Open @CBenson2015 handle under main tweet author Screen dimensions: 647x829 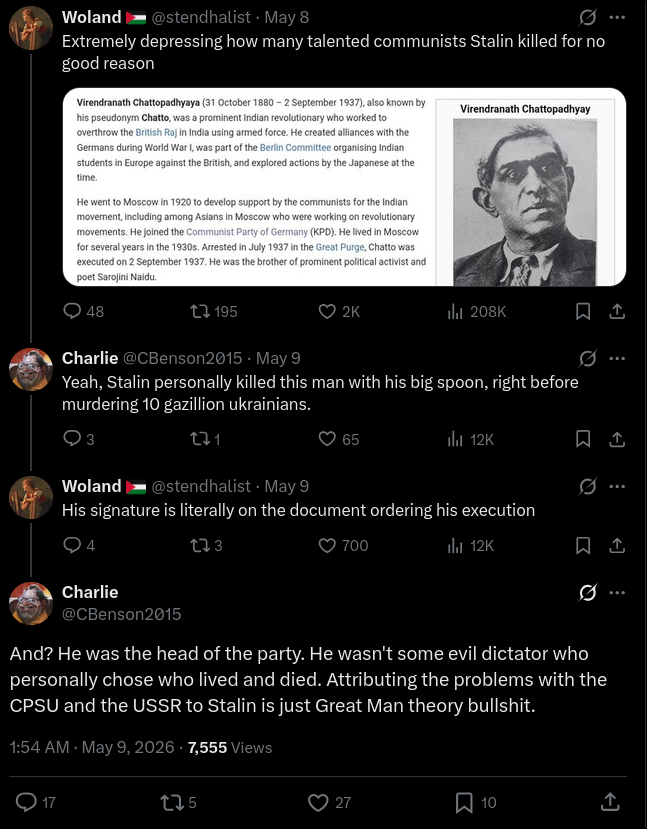point(122,614)
